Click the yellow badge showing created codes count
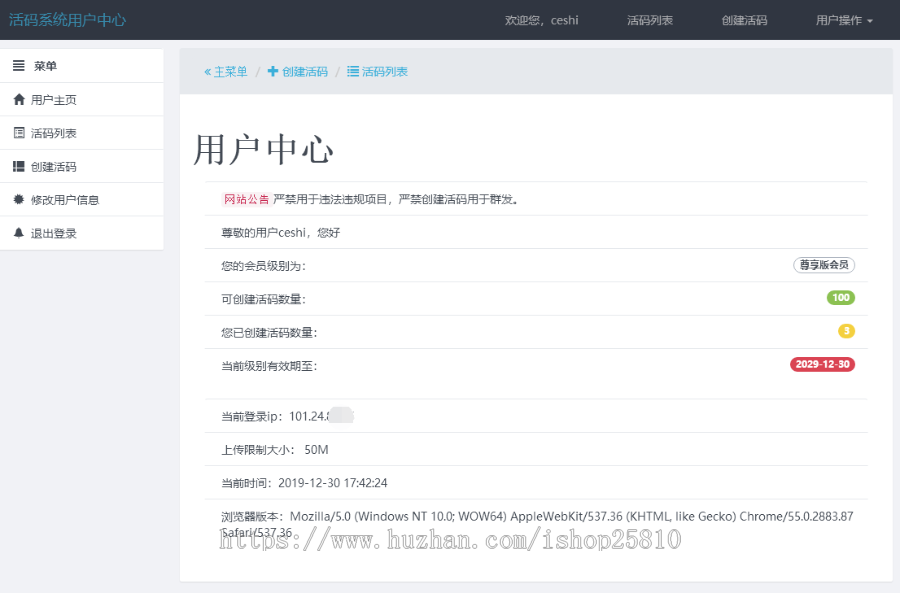The image size is (900, 593). click(x=845, y=330)
